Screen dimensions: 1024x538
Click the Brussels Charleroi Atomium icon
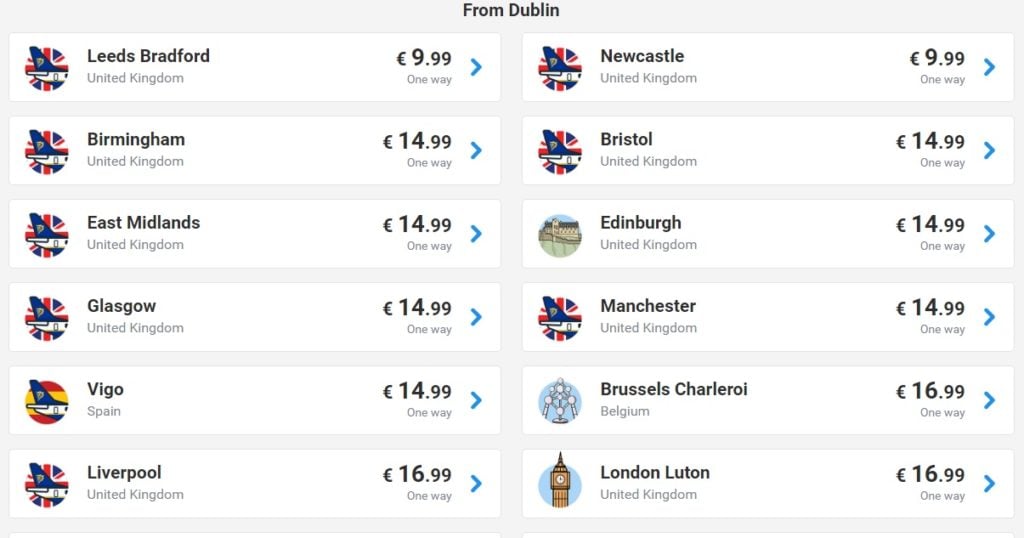pyautogui.click(x=560, y=401)
